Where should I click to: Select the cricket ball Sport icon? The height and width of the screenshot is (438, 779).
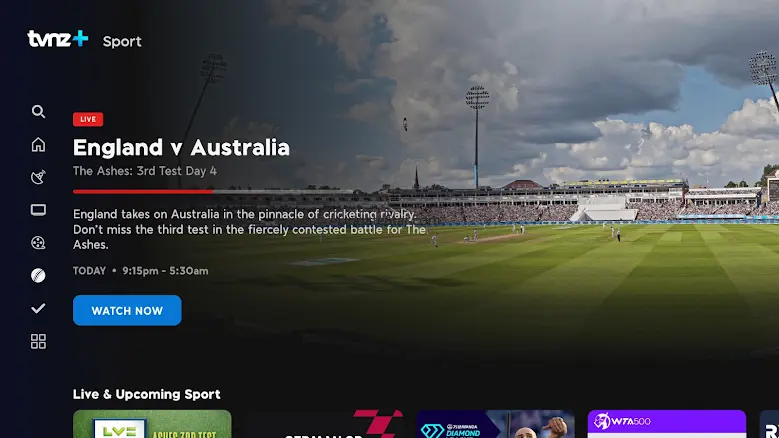[38, 276]
